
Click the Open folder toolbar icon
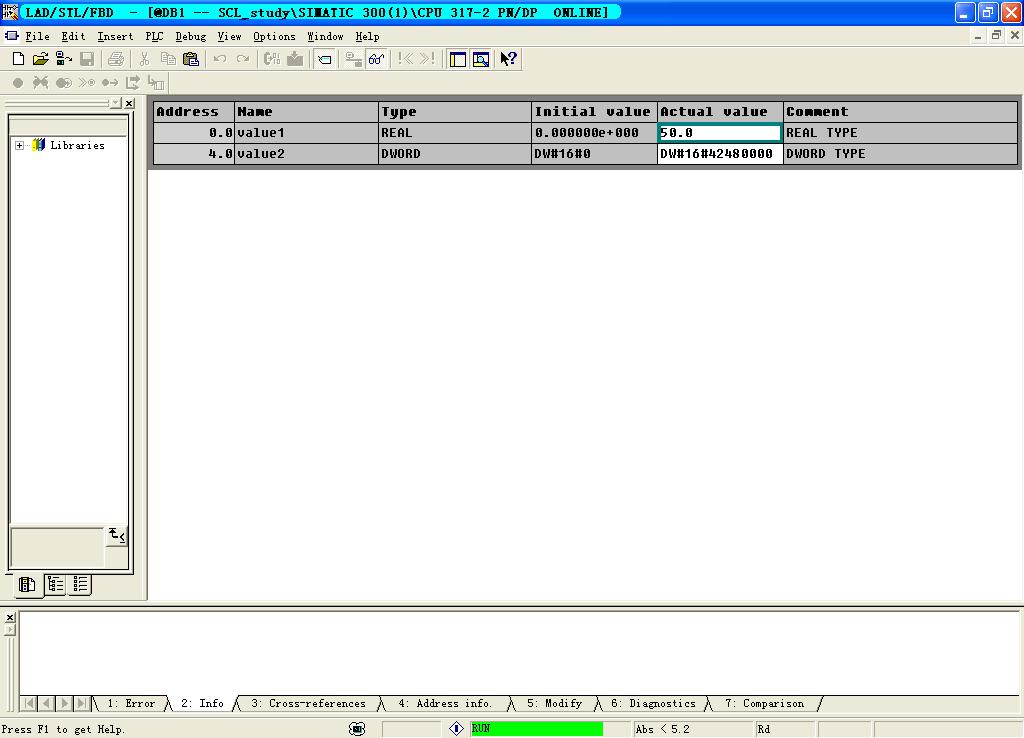pyautogui.click(x=40, y=59)
